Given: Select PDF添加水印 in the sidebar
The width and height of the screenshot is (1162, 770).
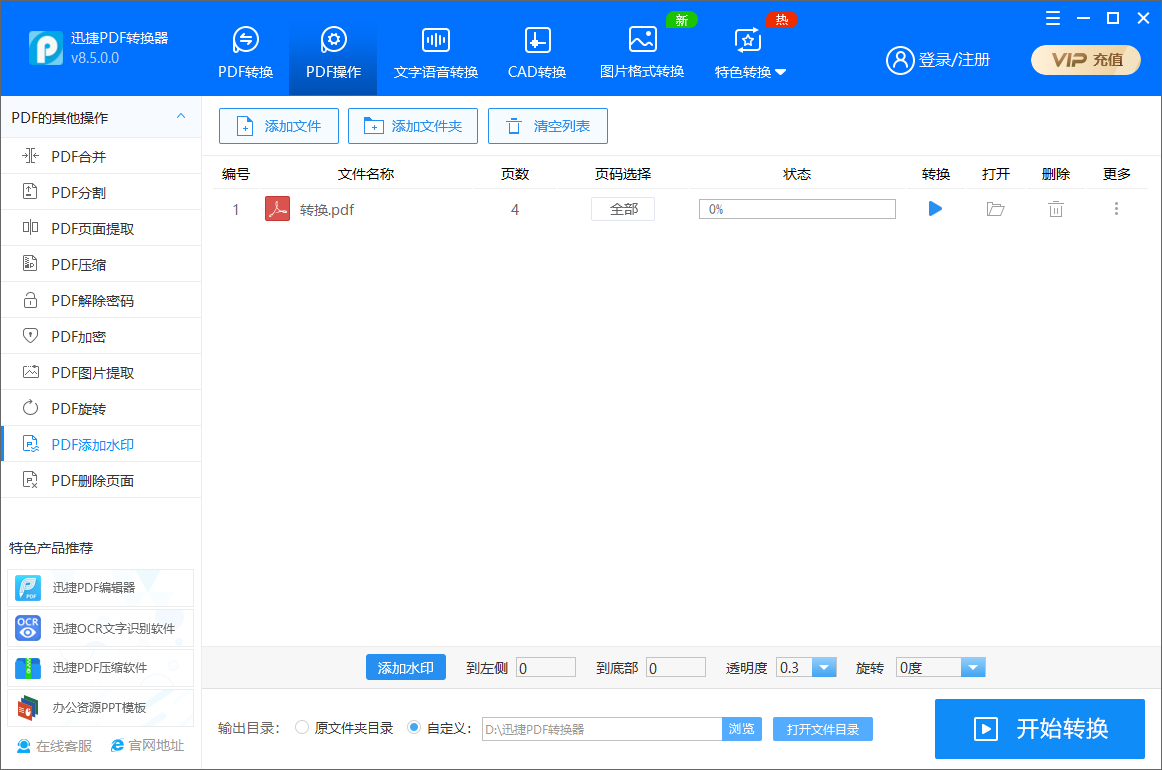Looking at the screenshot, I should (102, 444).
